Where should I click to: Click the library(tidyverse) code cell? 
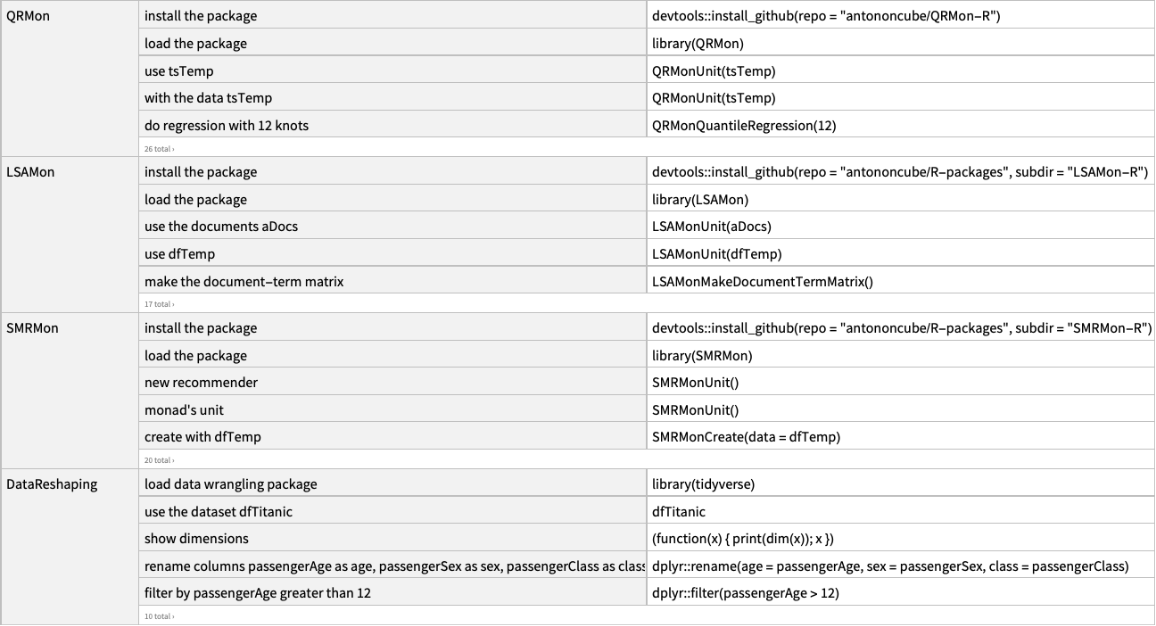pyautogui.click(x=703, y=484)
